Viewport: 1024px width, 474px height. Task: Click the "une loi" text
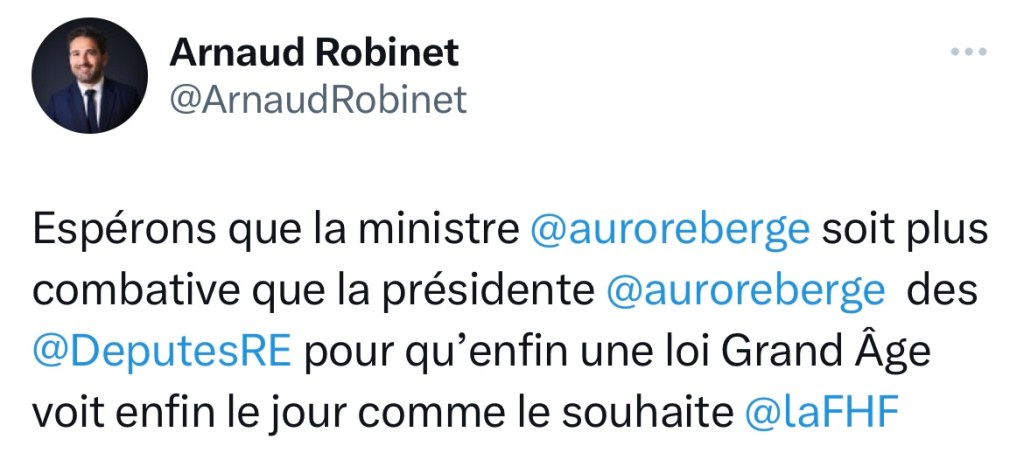[629, 351]
